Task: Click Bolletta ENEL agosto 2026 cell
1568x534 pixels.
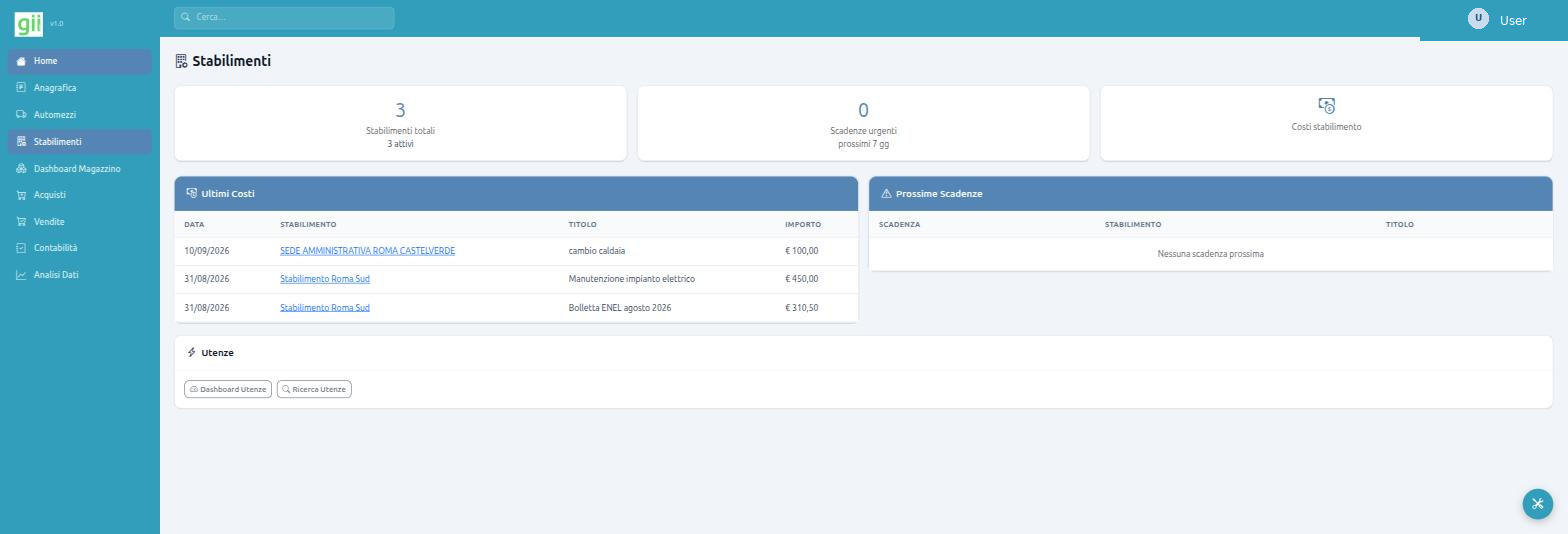Action: [x=620, y=308]
